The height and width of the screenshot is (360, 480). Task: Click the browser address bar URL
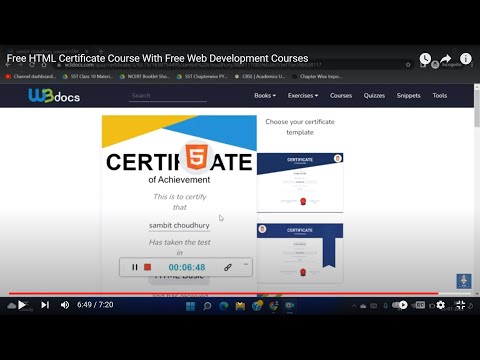(193, 65)
